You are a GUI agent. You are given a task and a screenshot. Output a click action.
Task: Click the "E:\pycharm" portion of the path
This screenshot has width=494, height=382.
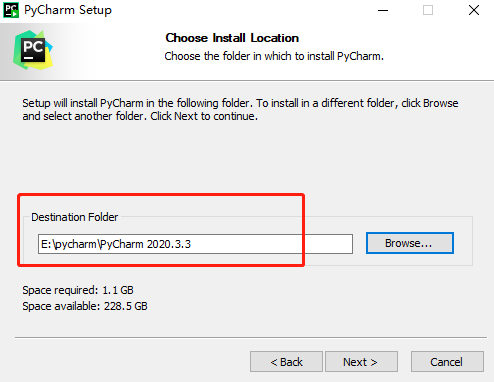pyautogui.click(x=69, y=244)
